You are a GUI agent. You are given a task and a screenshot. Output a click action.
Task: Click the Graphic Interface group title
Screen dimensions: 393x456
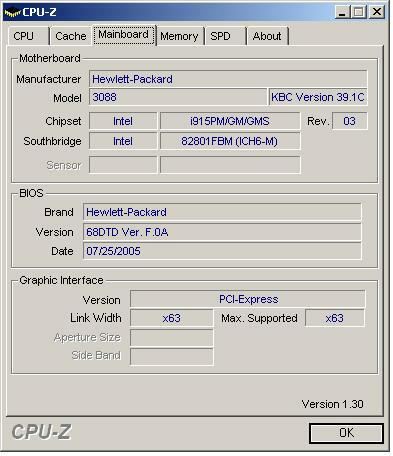point(61,280)
